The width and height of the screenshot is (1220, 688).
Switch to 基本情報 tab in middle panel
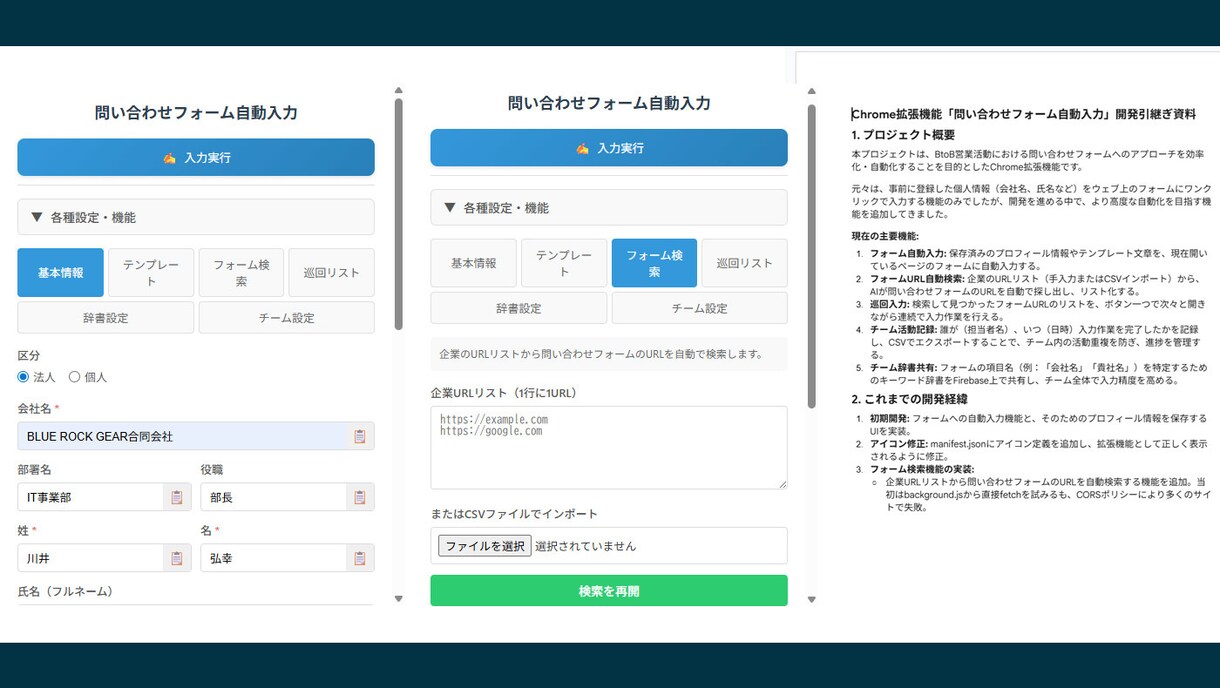pyautogui.click(x=474, y=263)
